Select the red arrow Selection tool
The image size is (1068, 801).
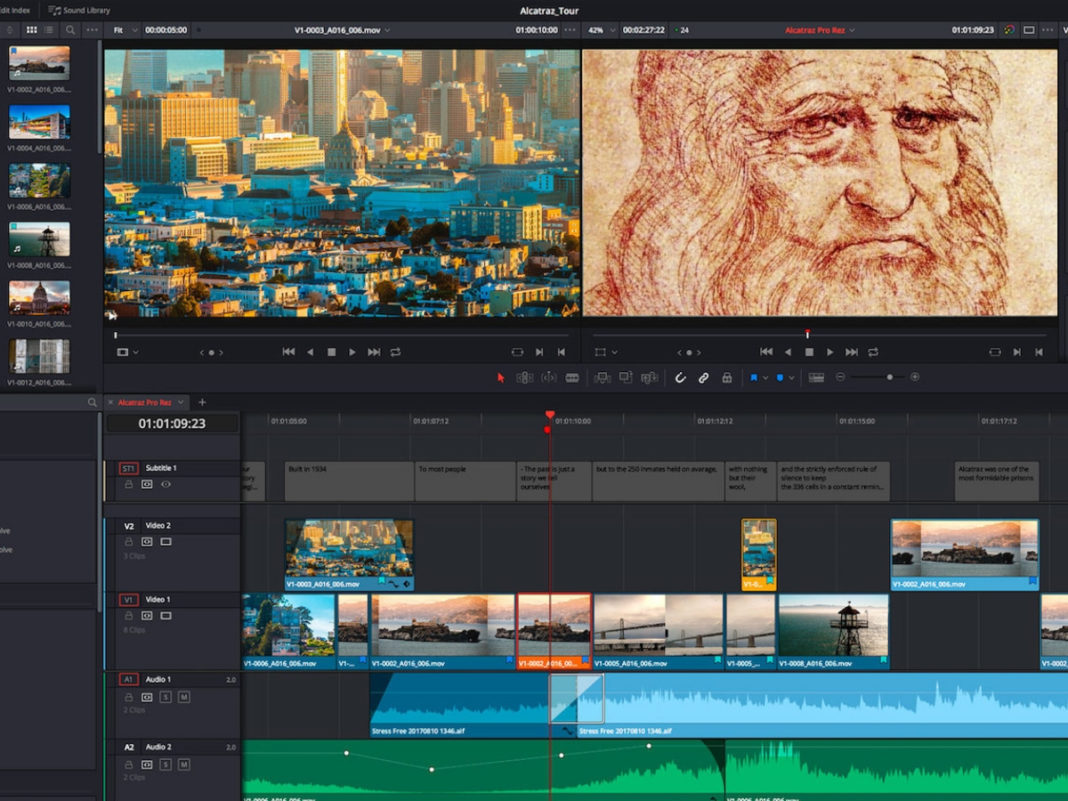pos(502,378)
